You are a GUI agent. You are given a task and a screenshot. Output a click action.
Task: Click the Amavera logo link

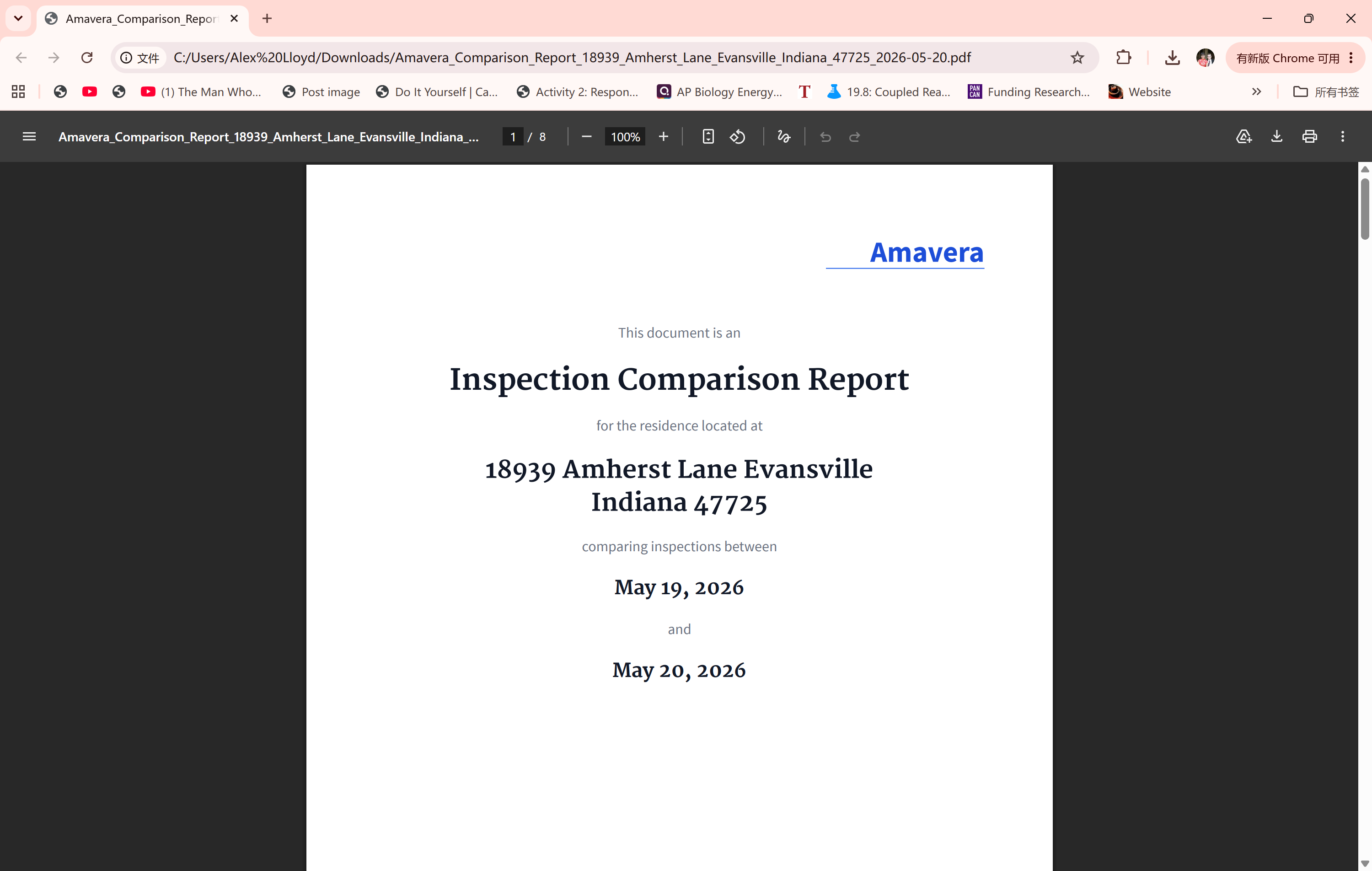927,253
